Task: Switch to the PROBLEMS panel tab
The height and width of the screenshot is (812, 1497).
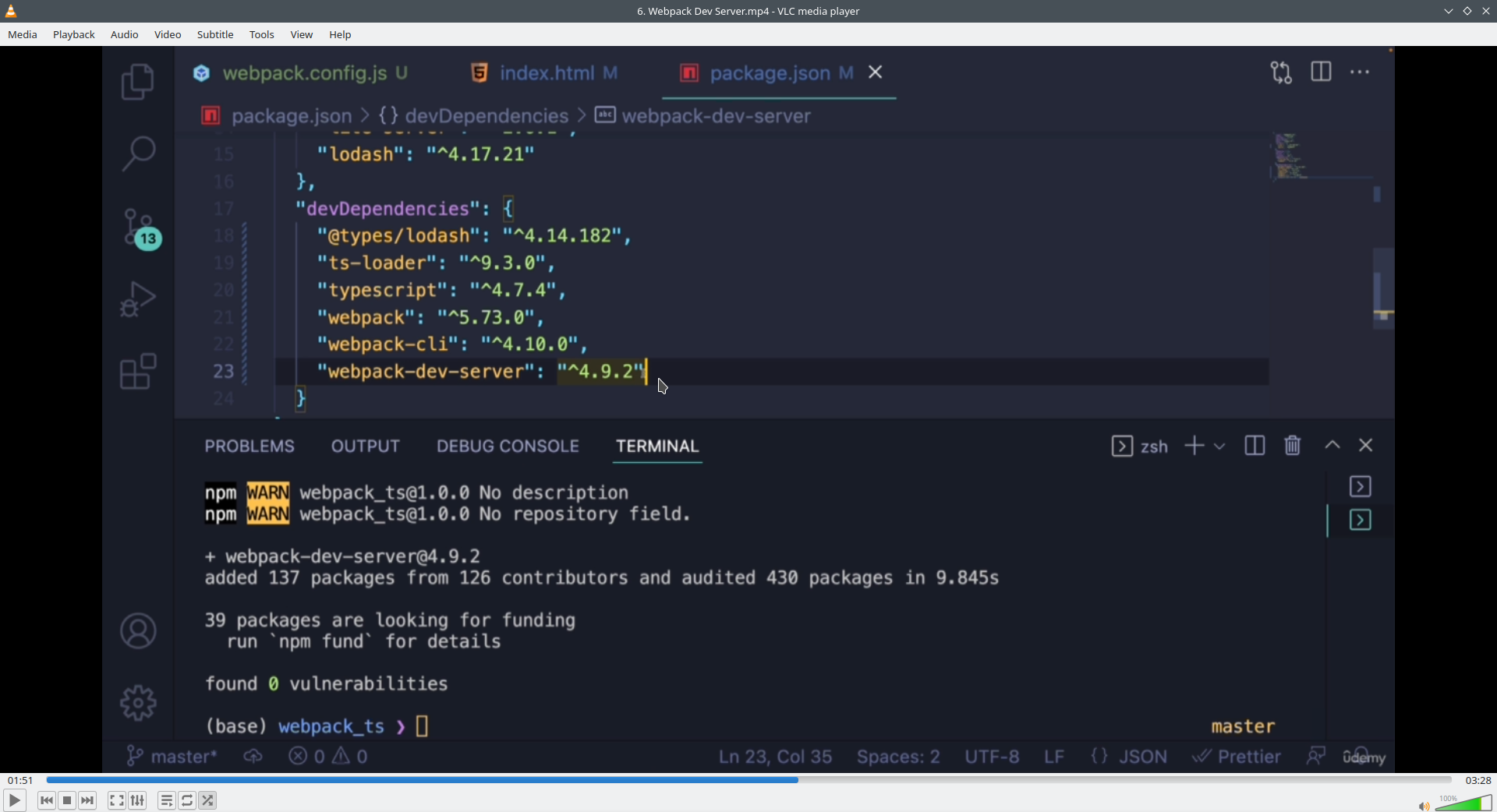Action: pyautogui.click(x=249, y=447)
